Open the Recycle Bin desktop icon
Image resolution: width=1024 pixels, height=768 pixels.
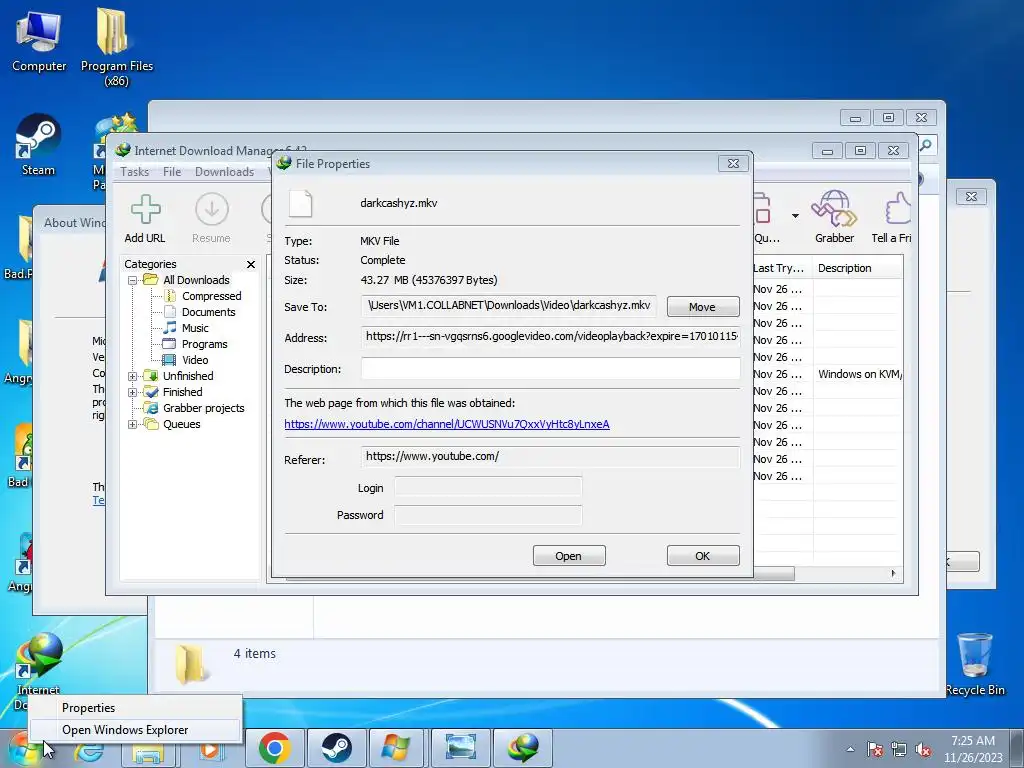click(975, 664)
